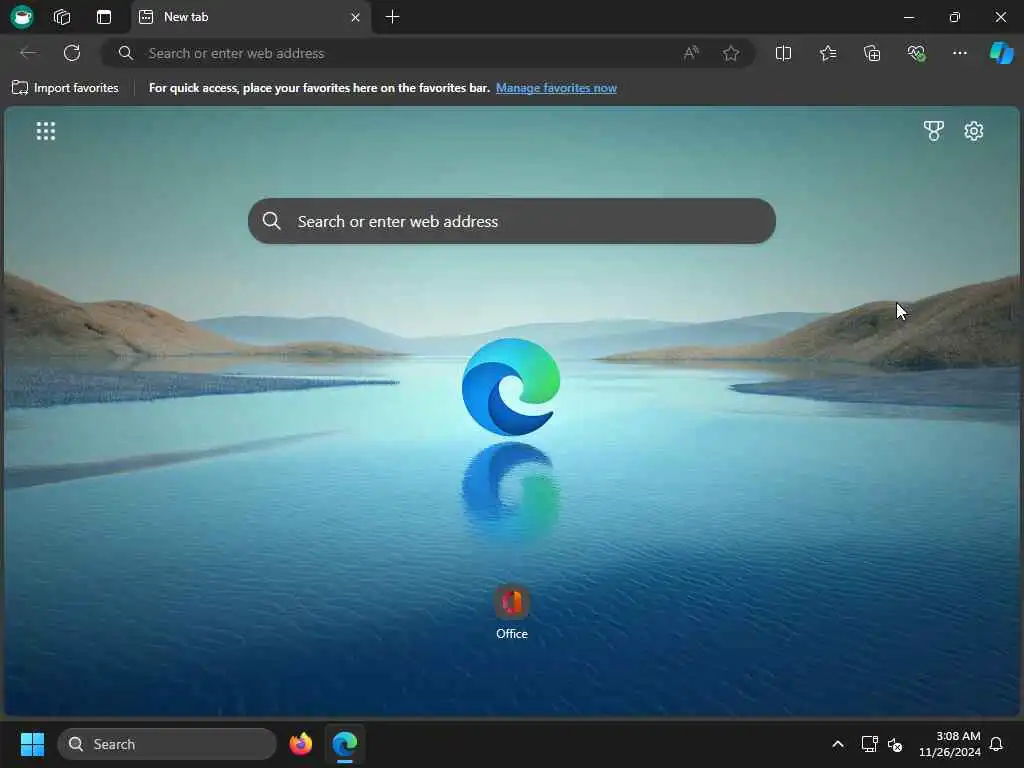Launch Firefox from the taskbar
This screenshot has height=768, width=1024.
[x=301, y=744]
